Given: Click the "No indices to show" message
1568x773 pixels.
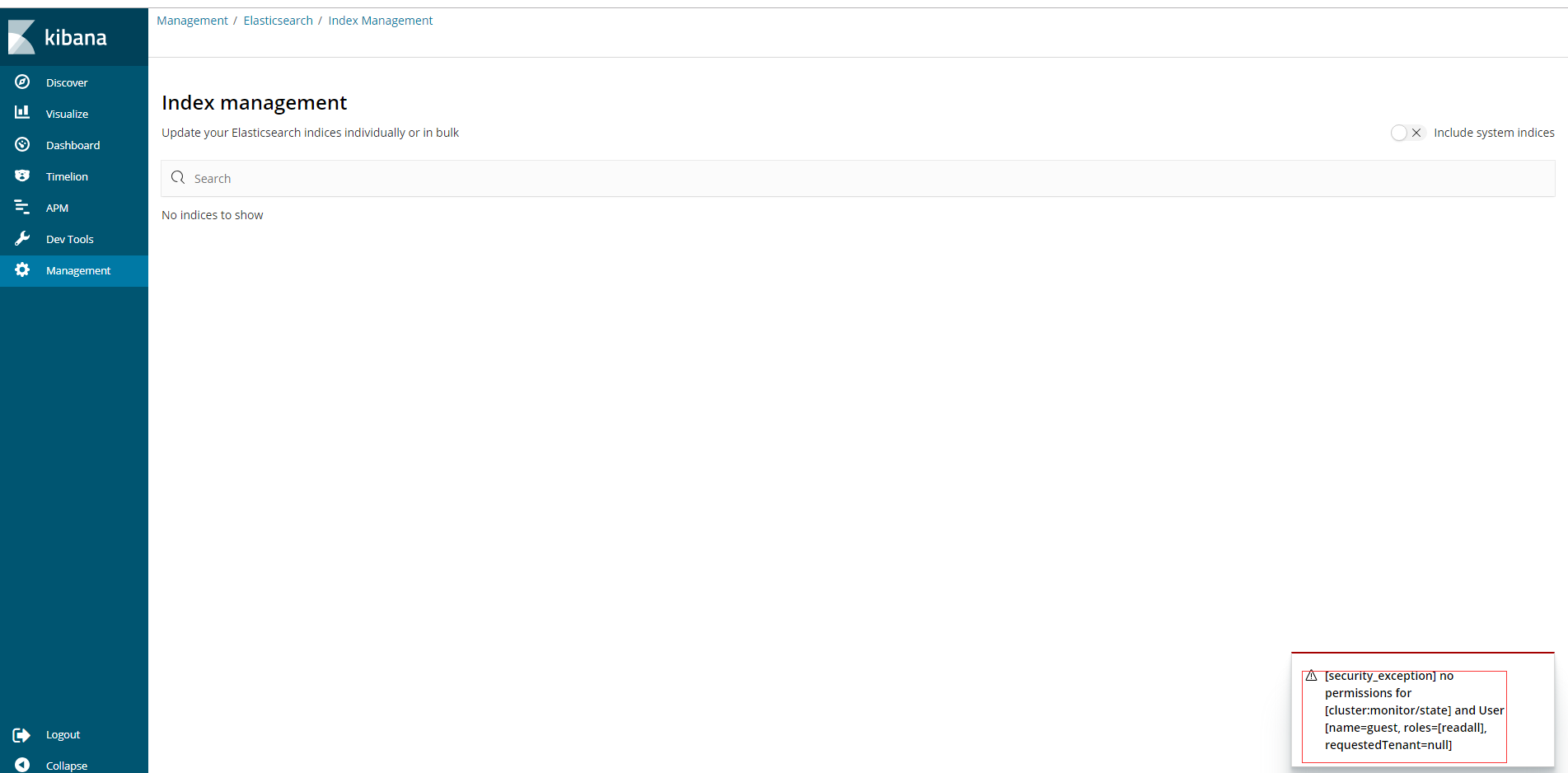Looking at the screenshot, I should 213,215.
